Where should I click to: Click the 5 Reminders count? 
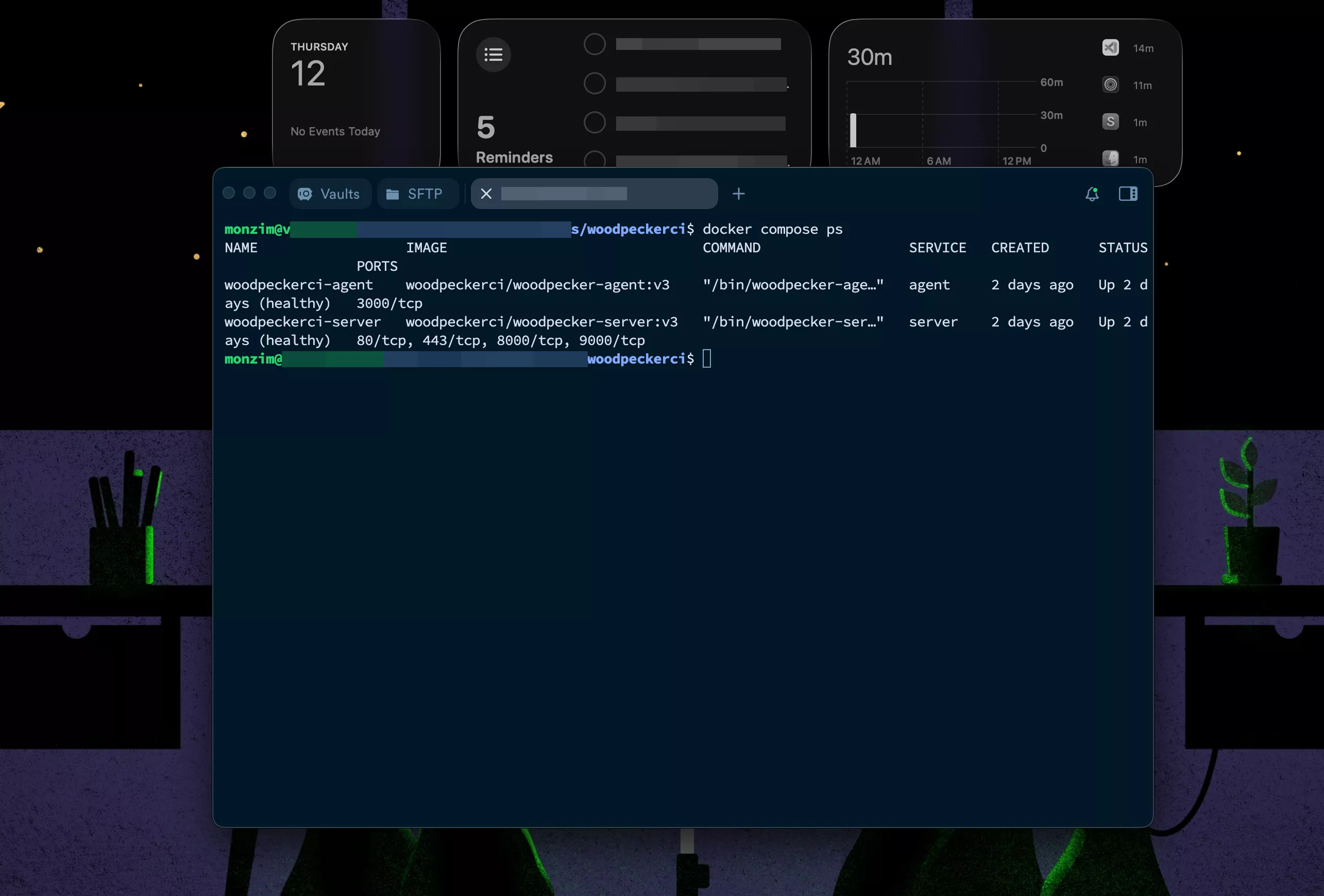(485, 127)
